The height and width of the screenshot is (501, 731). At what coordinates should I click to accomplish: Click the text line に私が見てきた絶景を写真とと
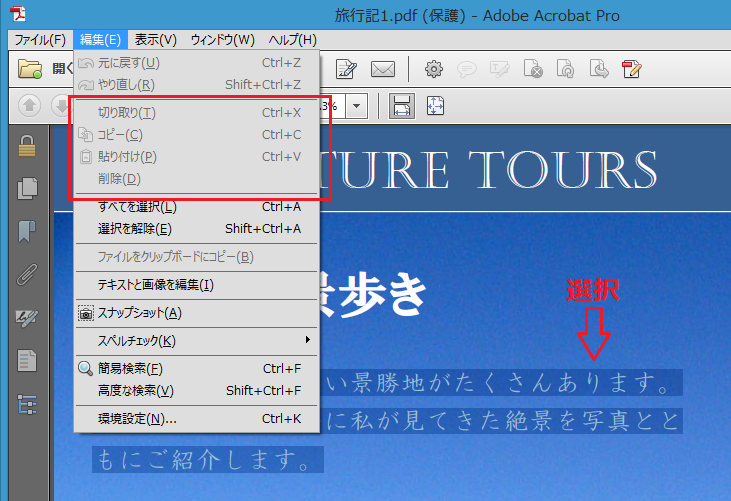pos(502,421)
